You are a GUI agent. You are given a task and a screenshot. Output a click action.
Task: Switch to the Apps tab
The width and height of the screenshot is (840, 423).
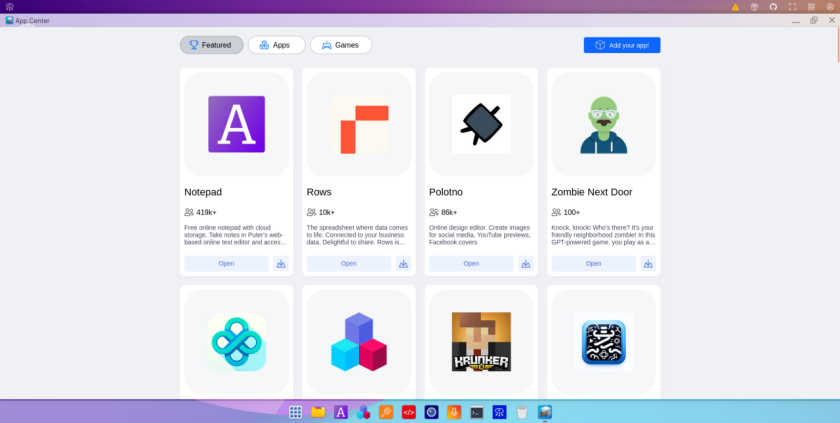point(276,45)
